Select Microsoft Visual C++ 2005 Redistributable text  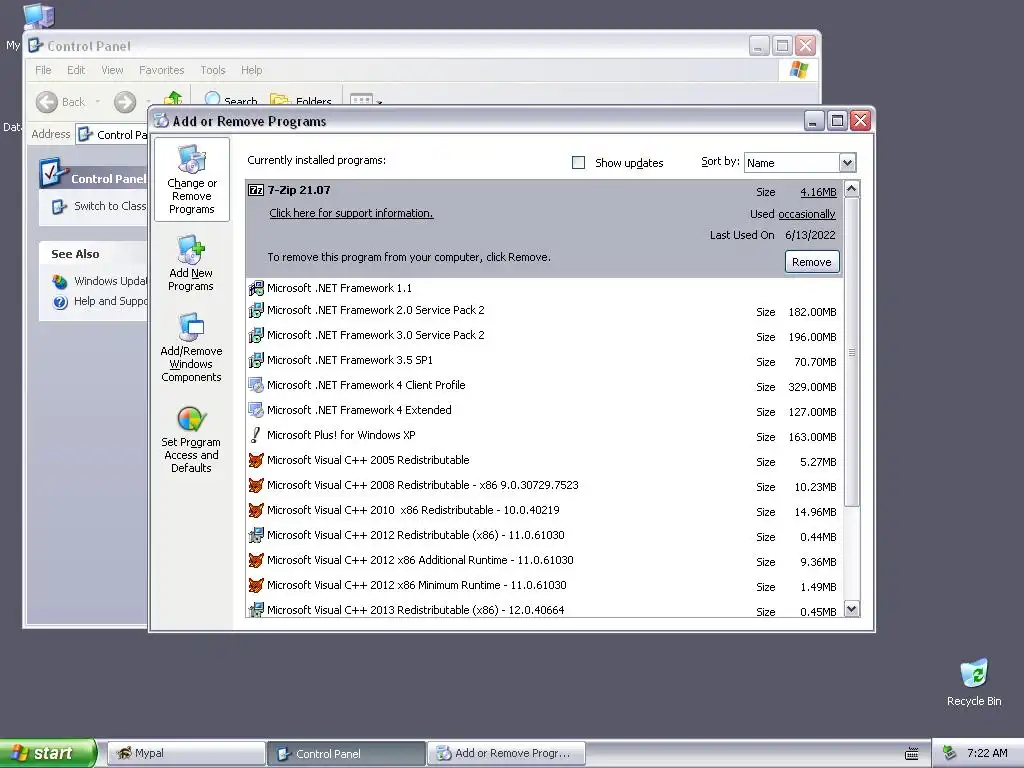tap(368, 460)
